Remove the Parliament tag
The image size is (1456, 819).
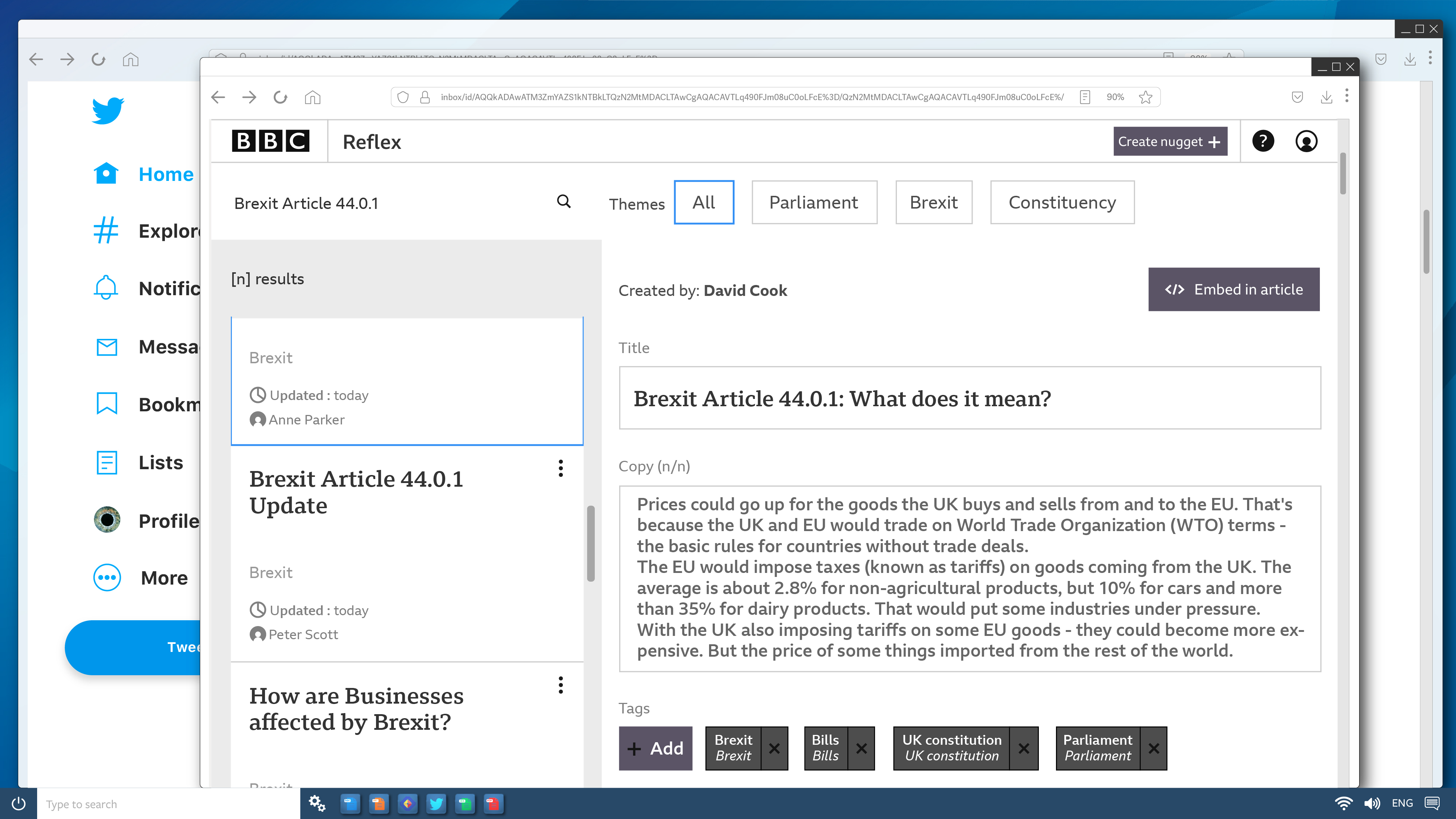[x=1154, y=748]
